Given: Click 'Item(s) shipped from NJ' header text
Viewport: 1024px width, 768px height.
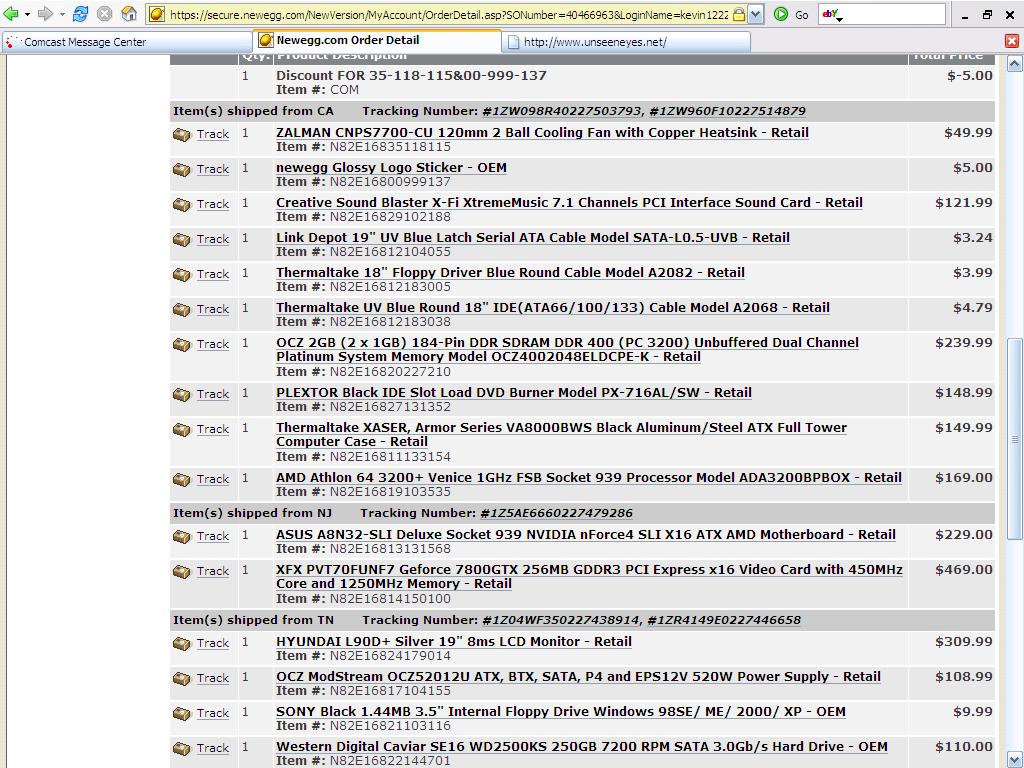Looking at the screenshot, I should [x=252, y=513].
